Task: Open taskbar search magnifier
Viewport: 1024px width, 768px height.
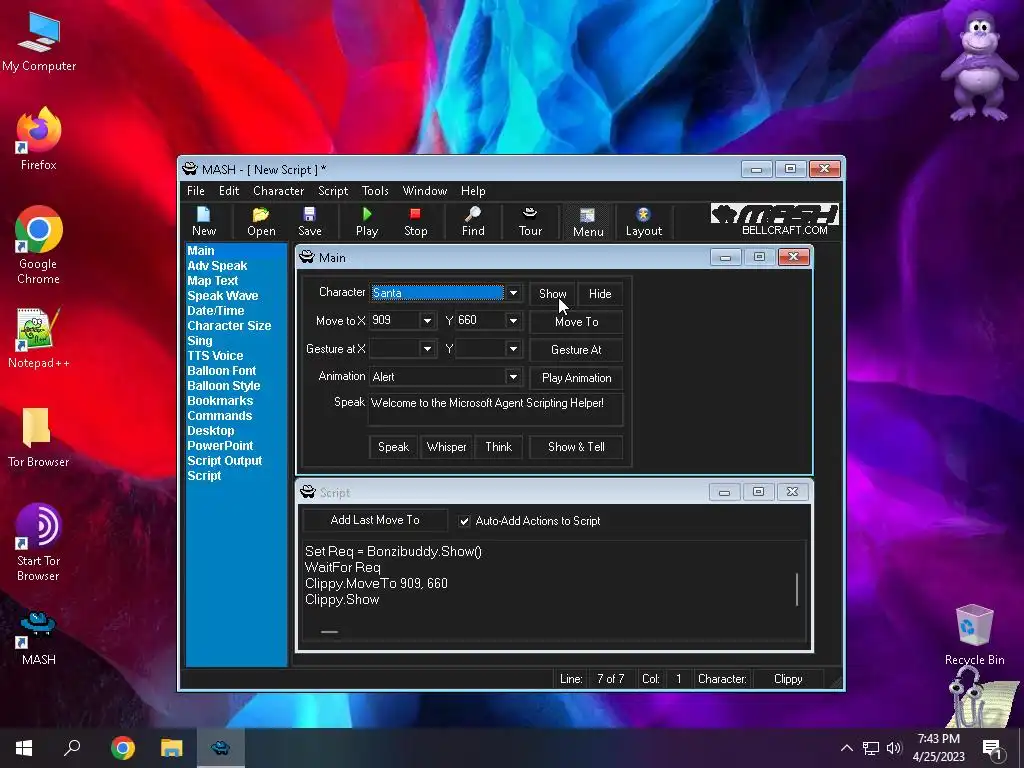Action: 72,748
